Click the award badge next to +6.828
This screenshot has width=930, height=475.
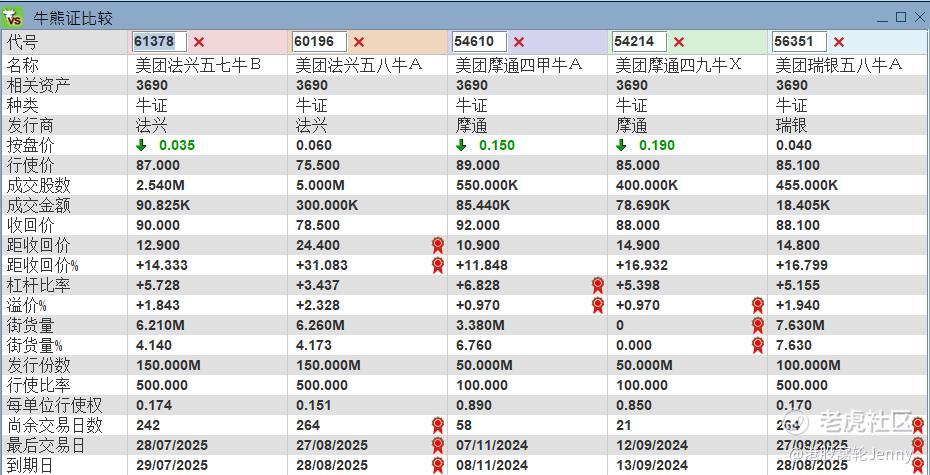pyautogui.click(x=598, y=285)
